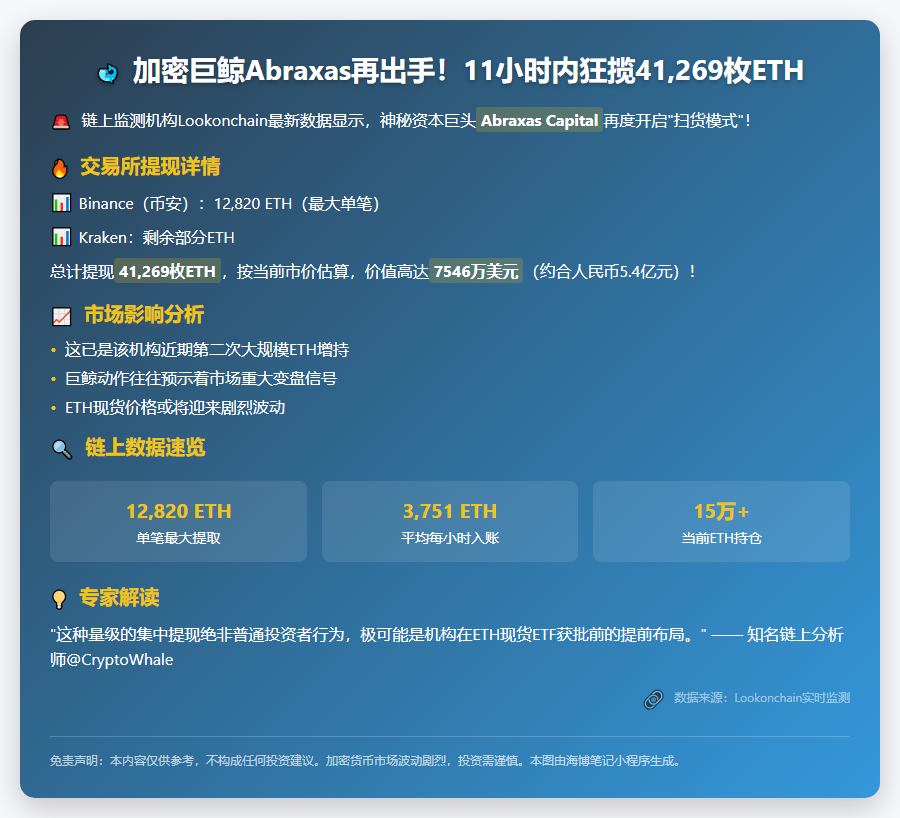Click the highlighted Abraxas Capital tag

[x=540, y=120]
